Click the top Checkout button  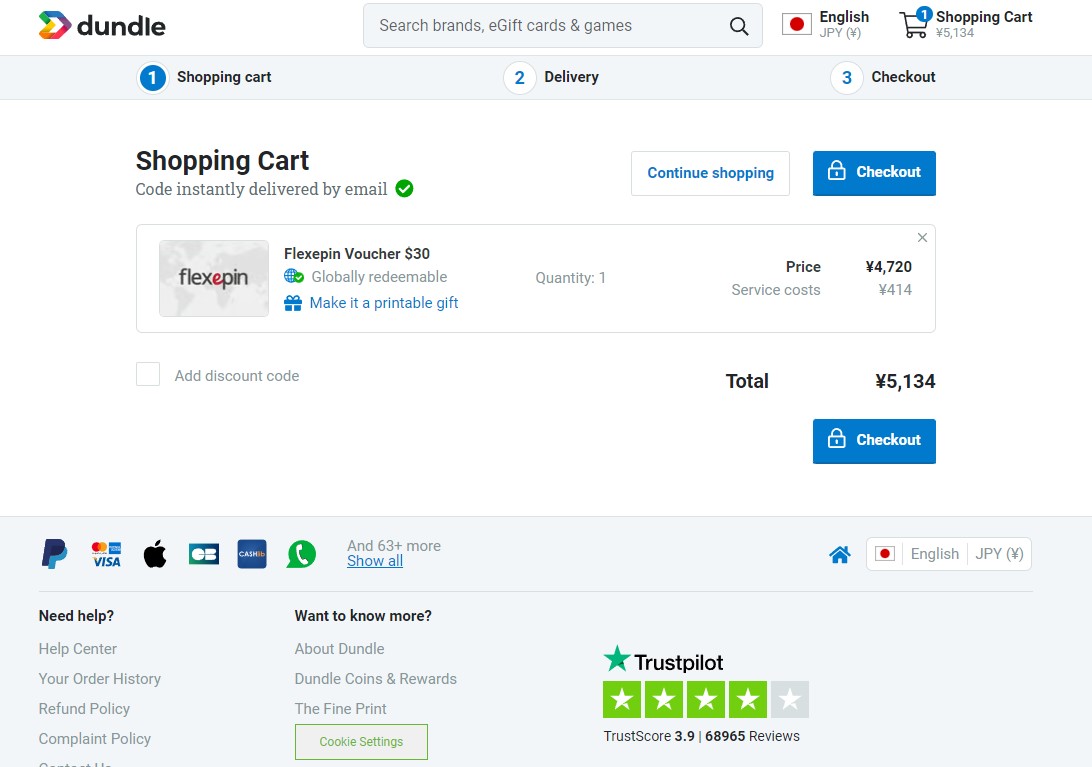coord(874,173)
